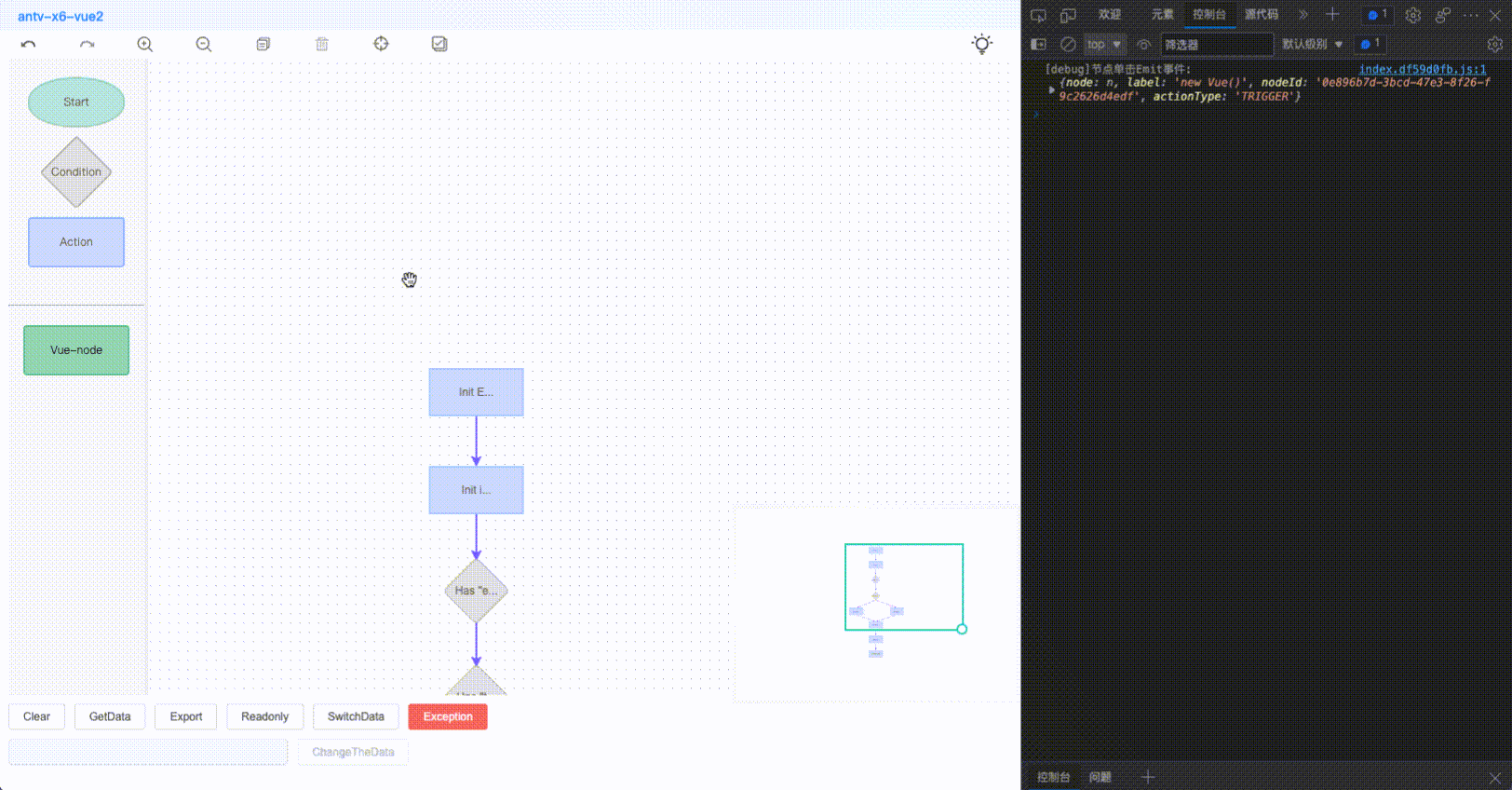The image size is (1512, 790).
Task: Toggle the Readonly button
Action: (x=265, y=716)
